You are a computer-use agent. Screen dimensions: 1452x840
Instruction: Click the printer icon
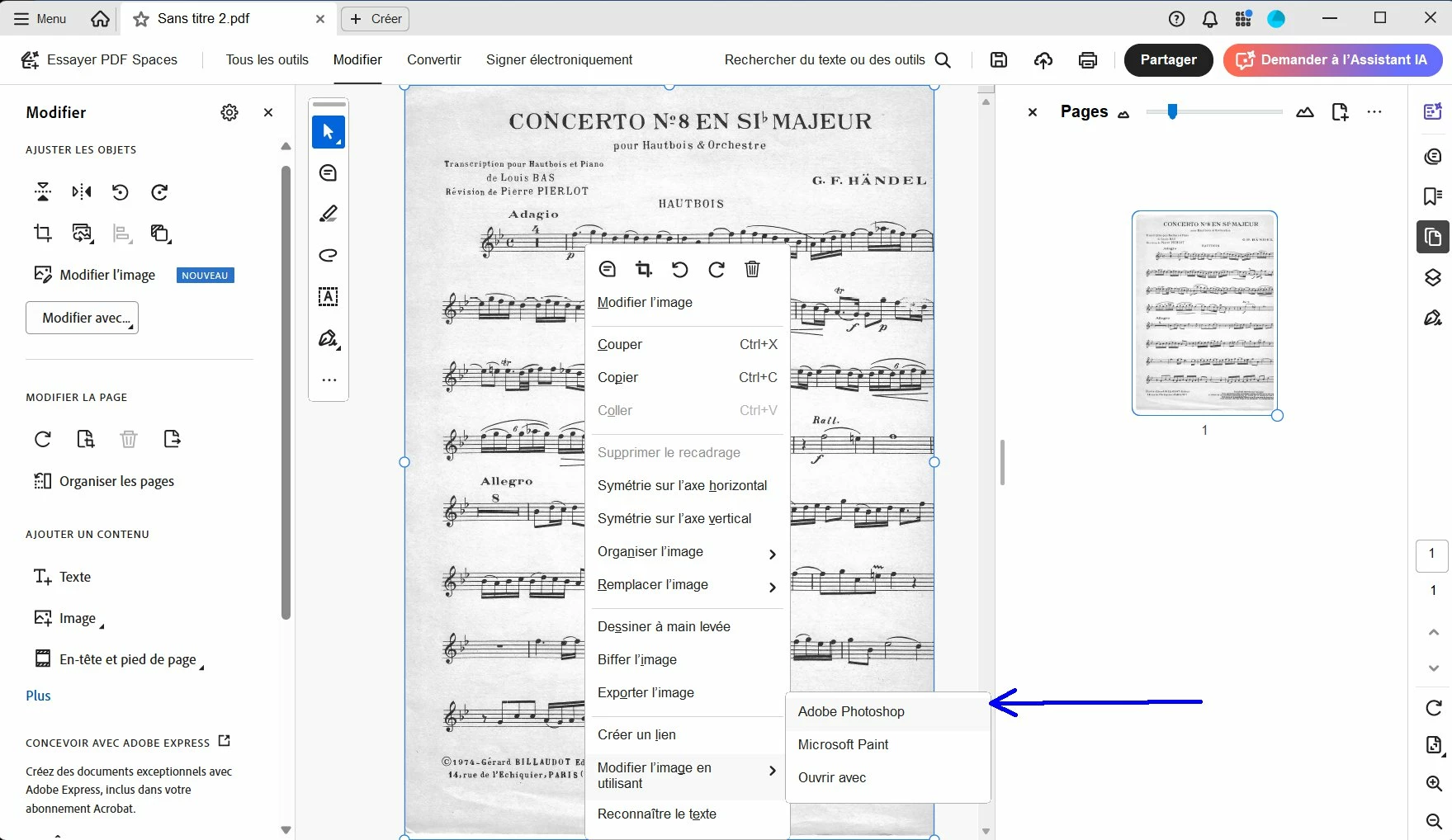click(x=1088, y=59)
